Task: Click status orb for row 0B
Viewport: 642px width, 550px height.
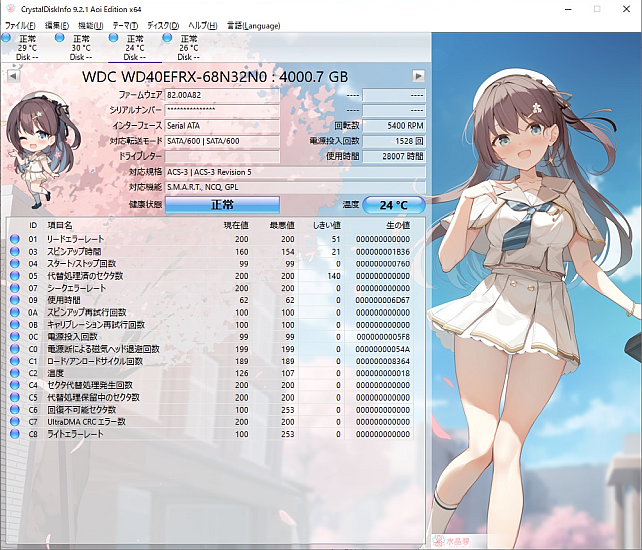Action: pos(15,324)
